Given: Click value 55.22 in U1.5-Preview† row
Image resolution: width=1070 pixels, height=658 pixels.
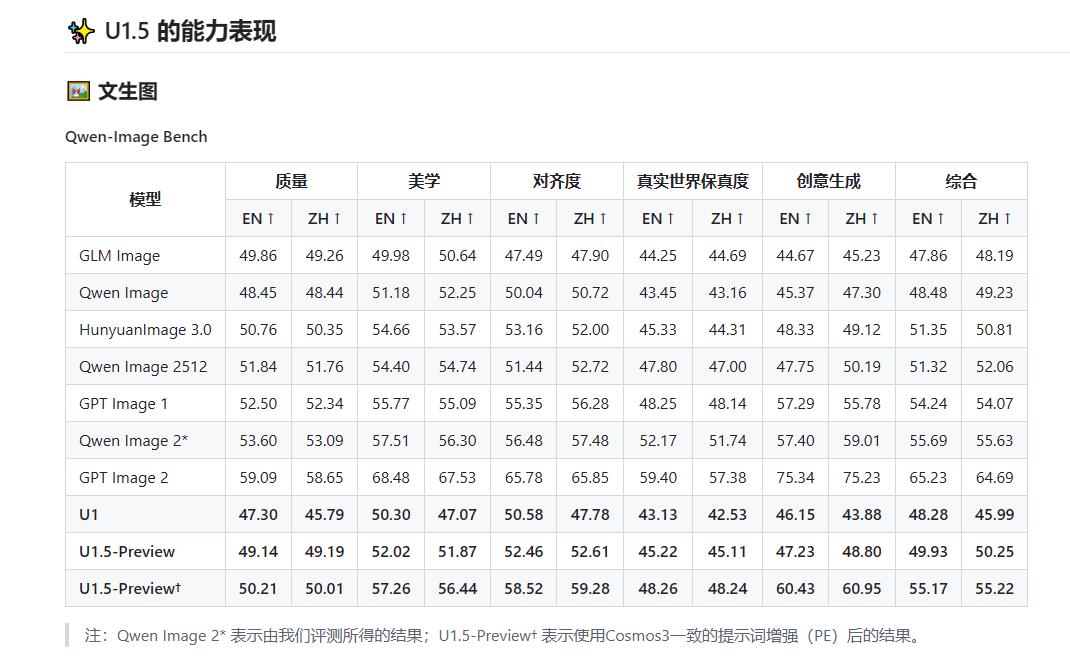Looking at the screenshot, I should pyautogui.click(x=994, y=588).
